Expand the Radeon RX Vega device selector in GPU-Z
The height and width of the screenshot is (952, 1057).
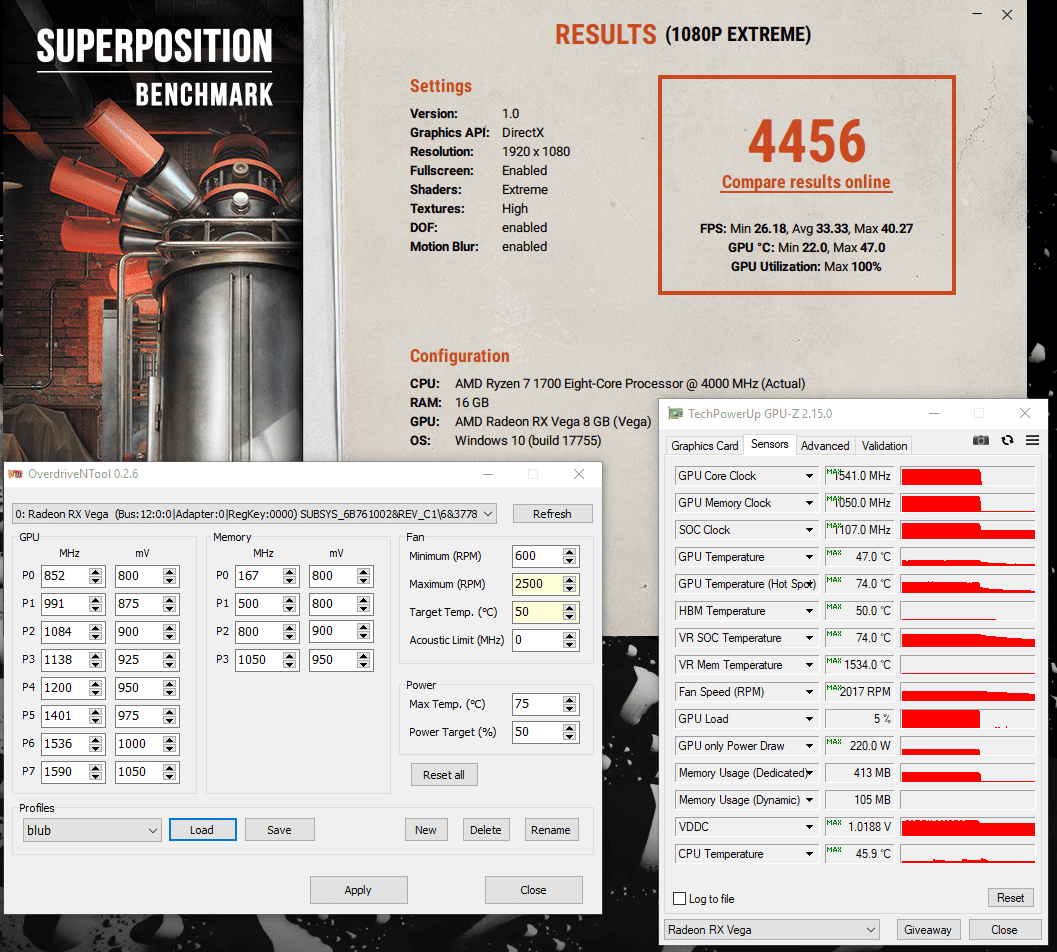(x=772, y=930)
